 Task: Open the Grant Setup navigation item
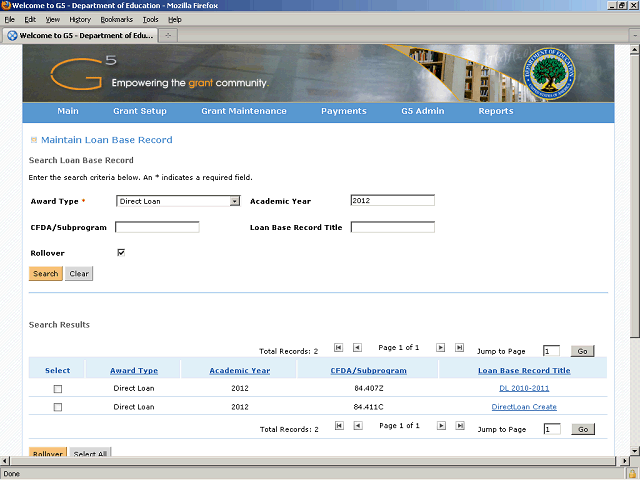point(140,111)
